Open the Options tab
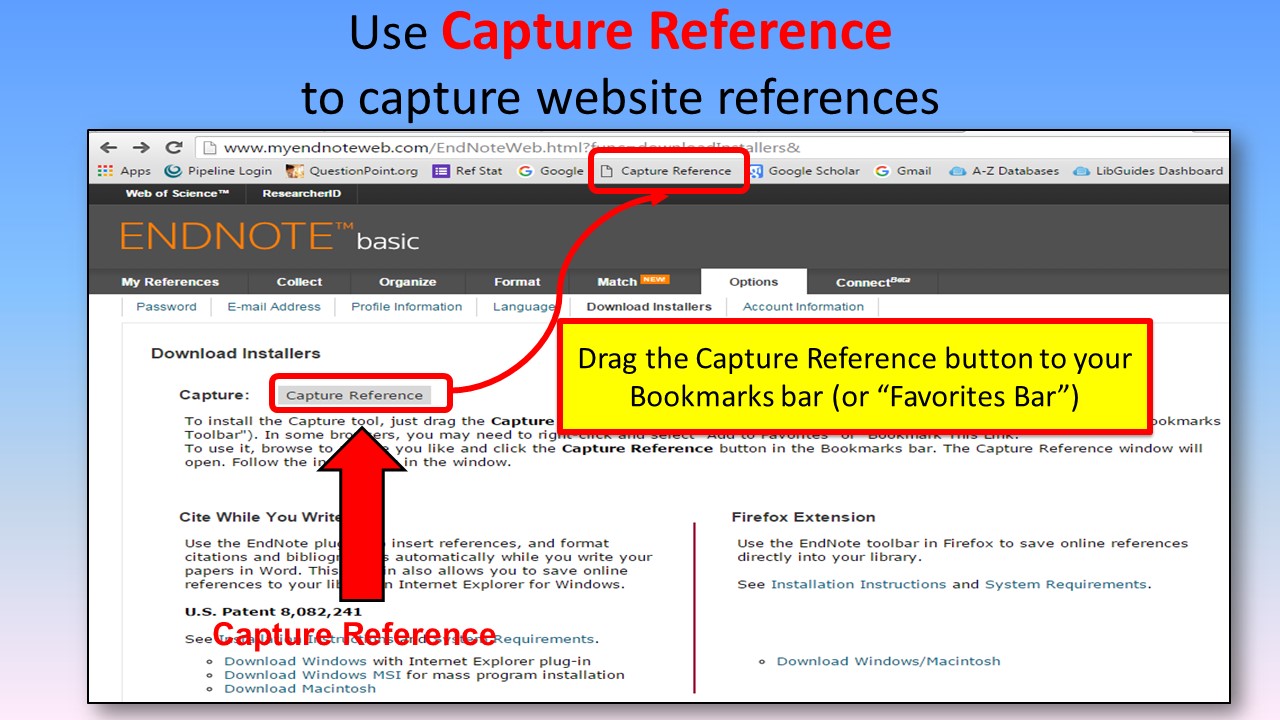The width and height of the screenshot is (1280, 720). pyautogui.click(x=753, y=281)
